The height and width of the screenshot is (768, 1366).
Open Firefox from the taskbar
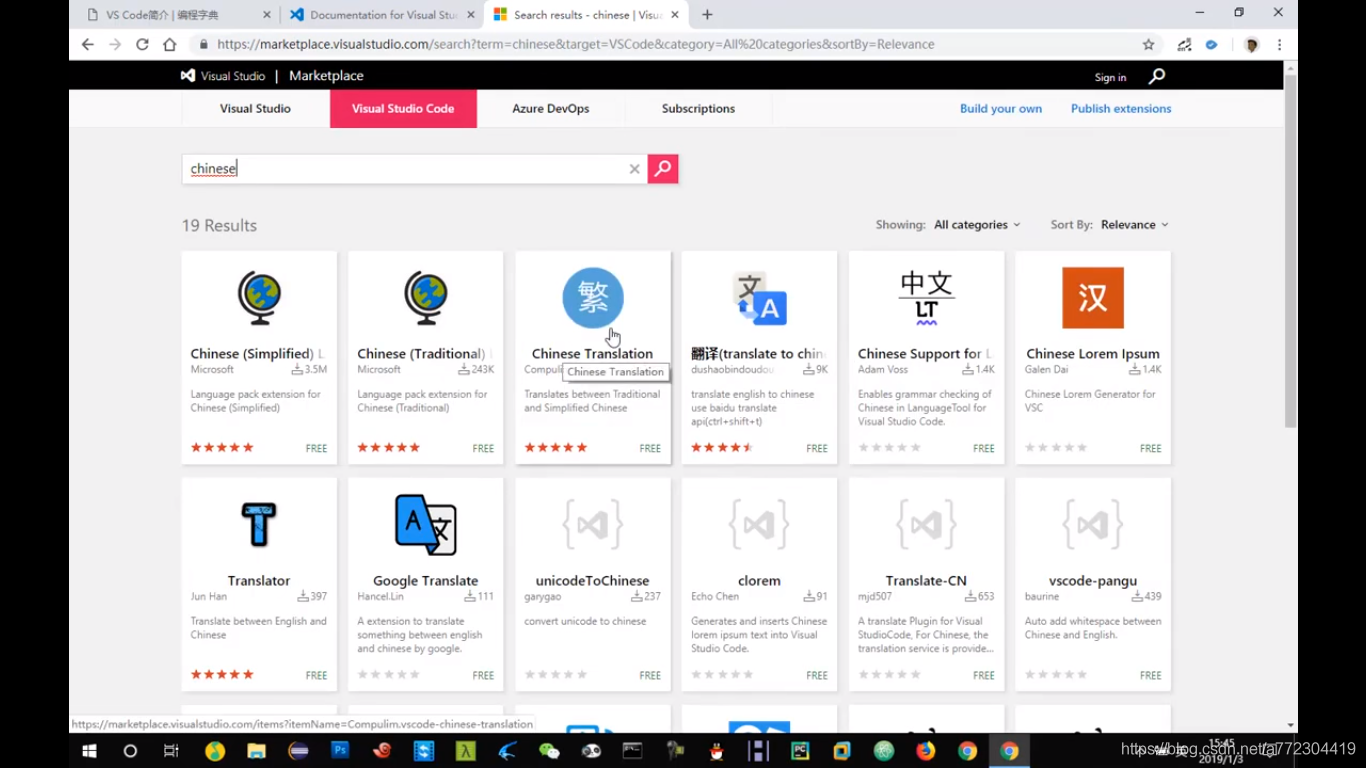(926, 751)
